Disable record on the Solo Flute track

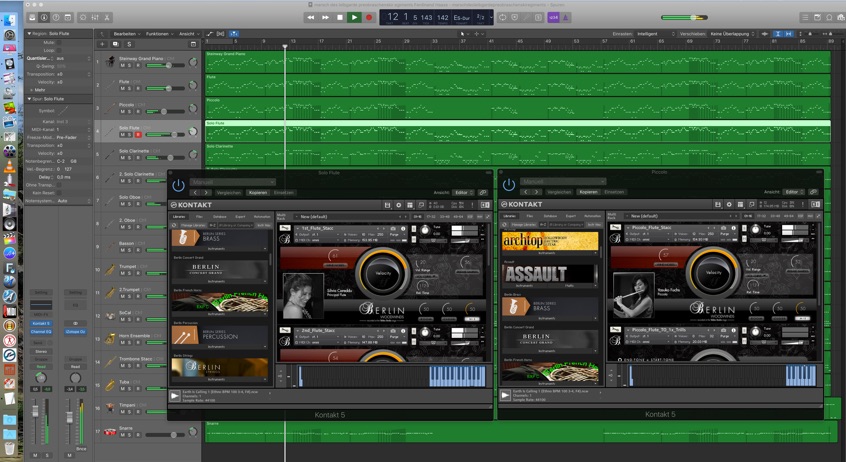(x=138, y=135)
